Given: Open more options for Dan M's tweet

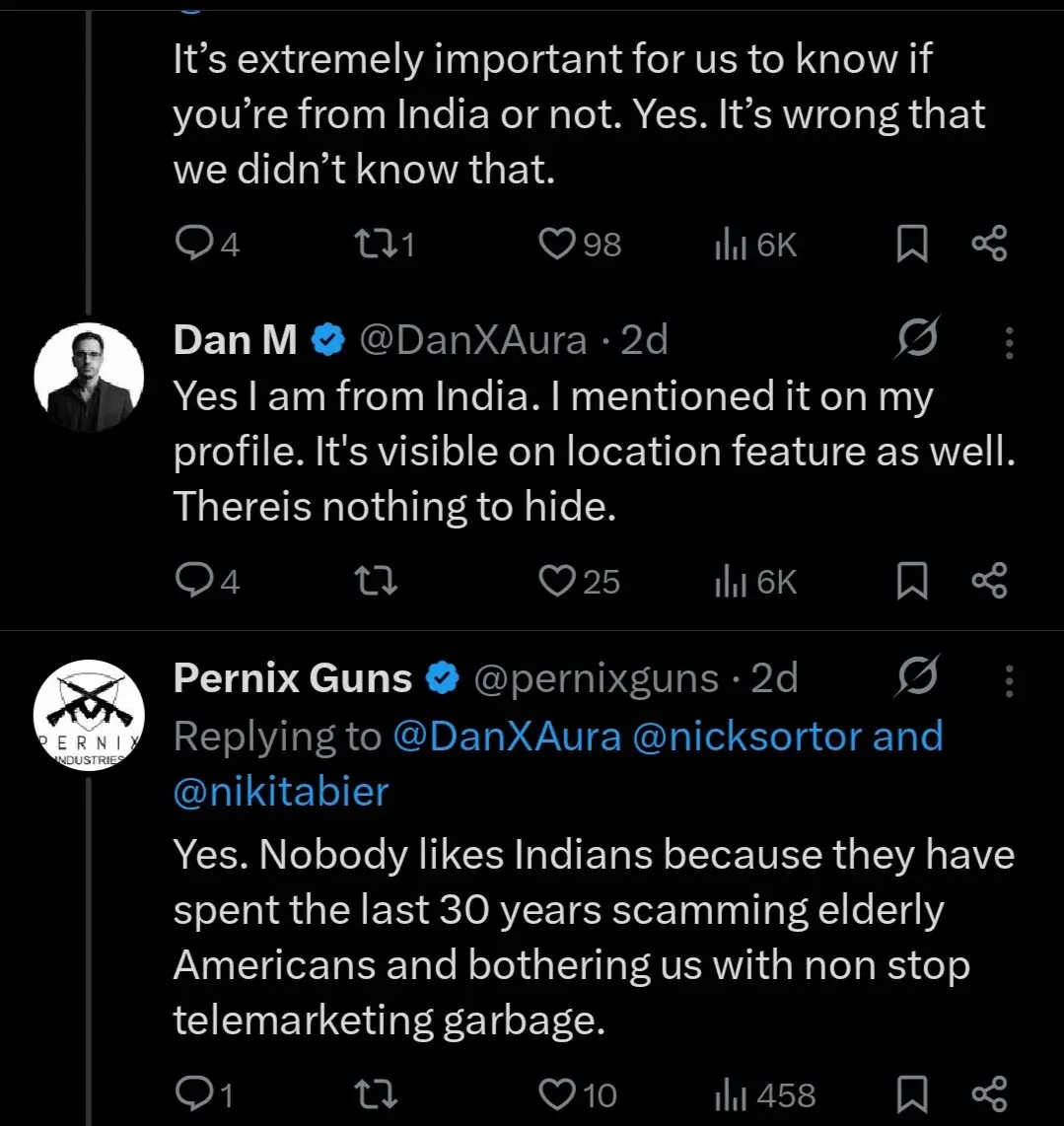Looking at the screenshot, I should coord(1009,341).
